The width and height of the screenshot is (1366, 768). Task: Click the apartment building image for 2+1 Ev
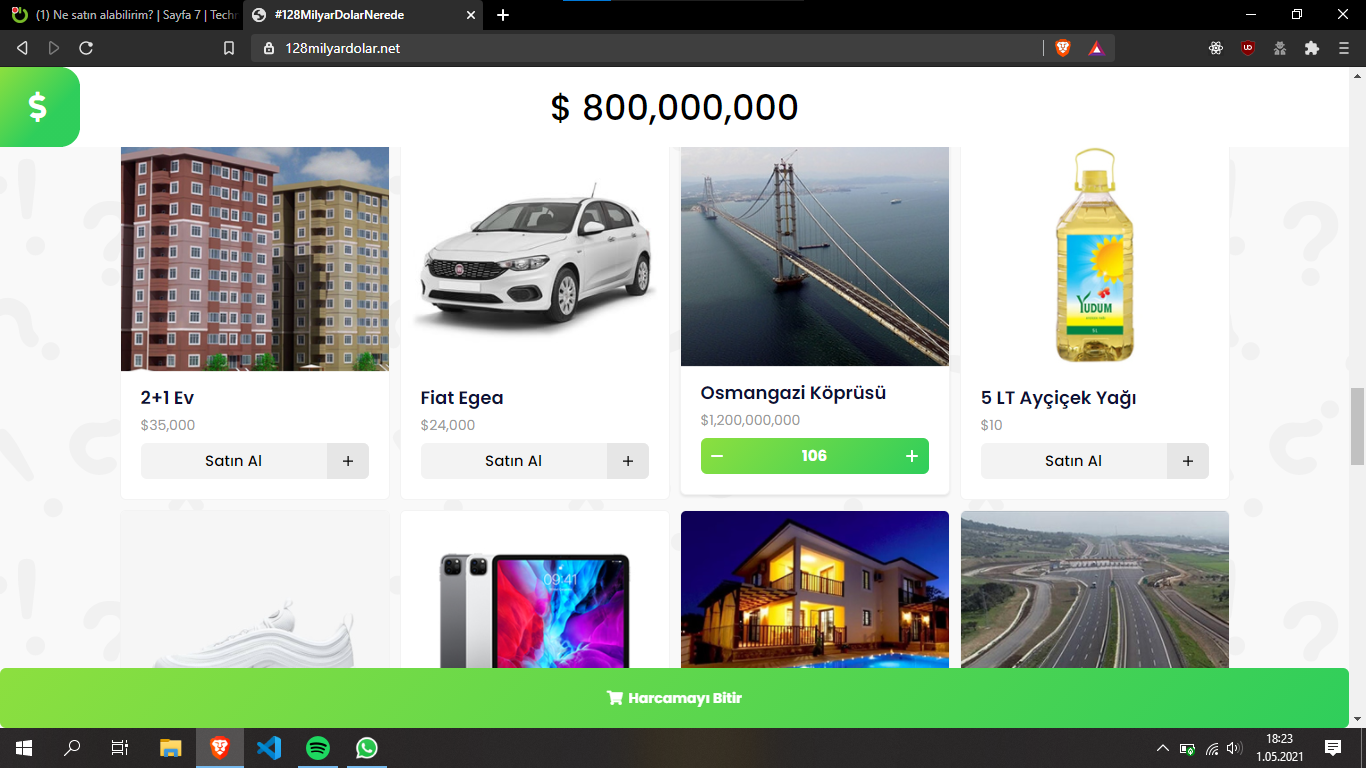(255, 259)
